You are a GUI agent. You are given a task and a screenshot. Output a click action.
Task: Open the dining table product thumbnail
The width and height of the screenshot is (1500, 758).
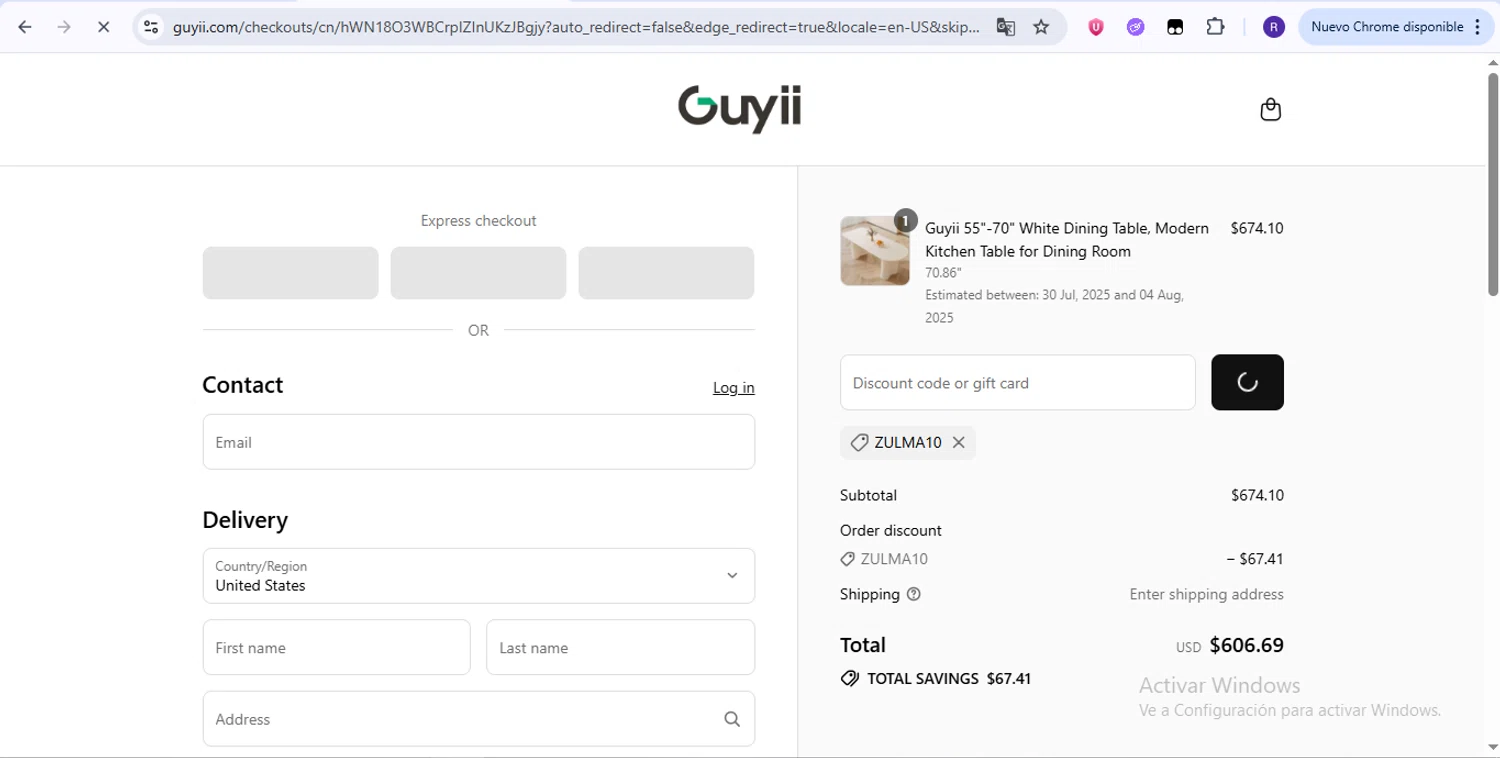coord(875,251)
